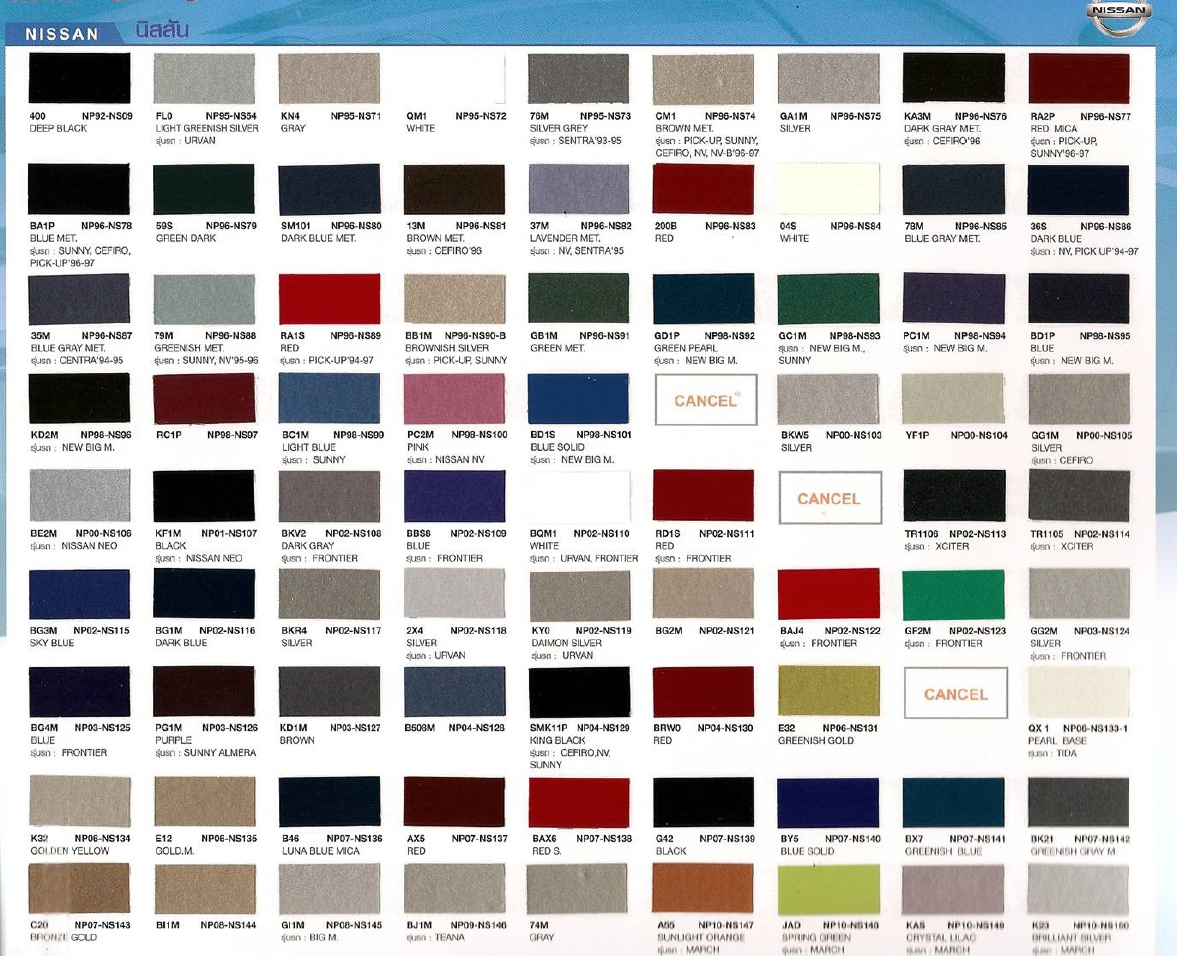Image resolution: width=1177 pixels, height=956 pixels.
Task: Select the E32 Greenish Gold swatch
Action: click(x=829, y=691)
